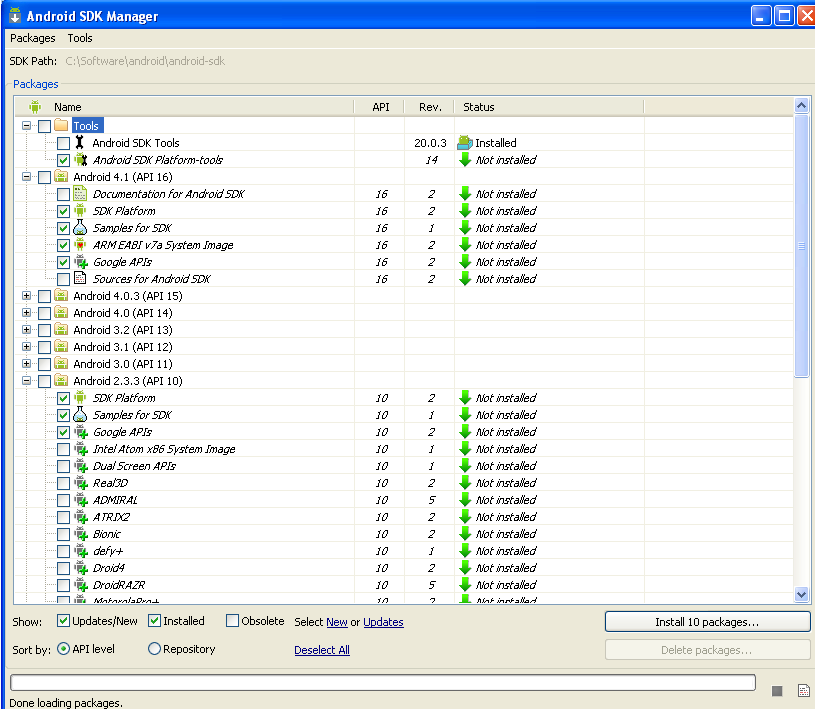
Task: Select the Bionic package row name
Action: (107, 534)
